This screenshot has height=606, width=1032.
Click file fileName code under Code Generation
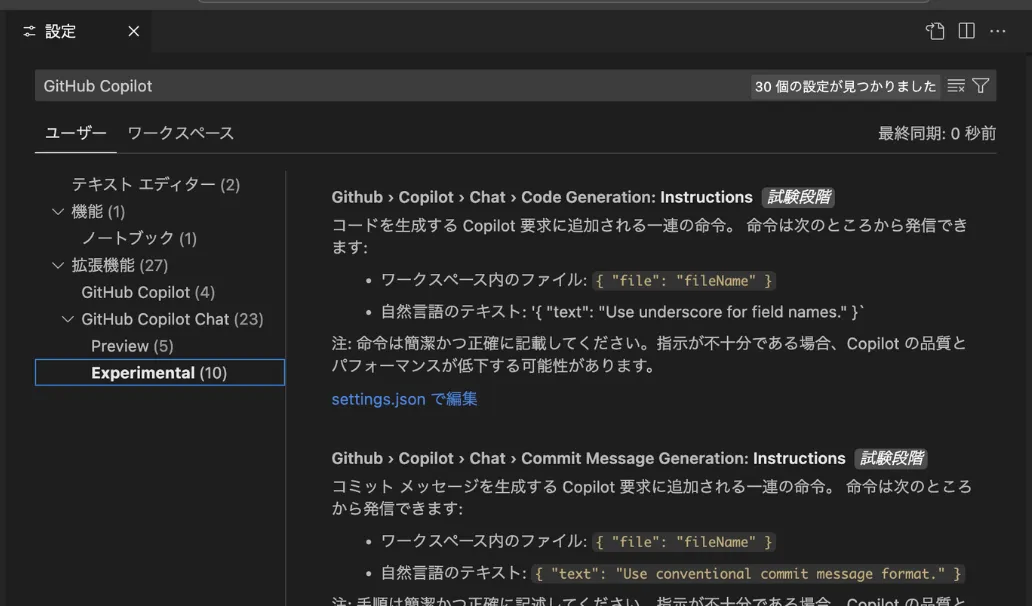(683, 281)
